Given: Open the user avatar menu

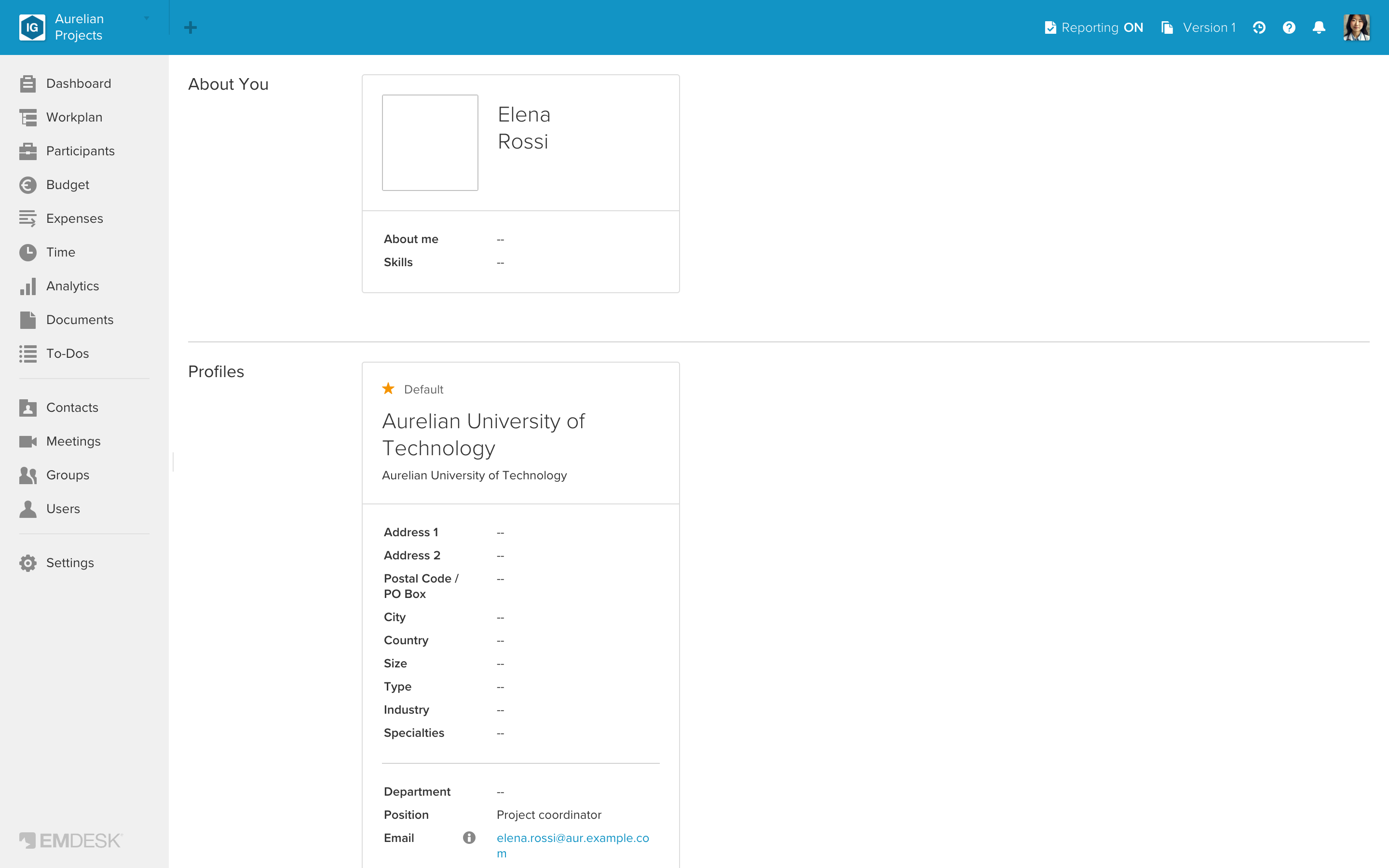Looking at the screenshot, I should tap(1356, 27).
